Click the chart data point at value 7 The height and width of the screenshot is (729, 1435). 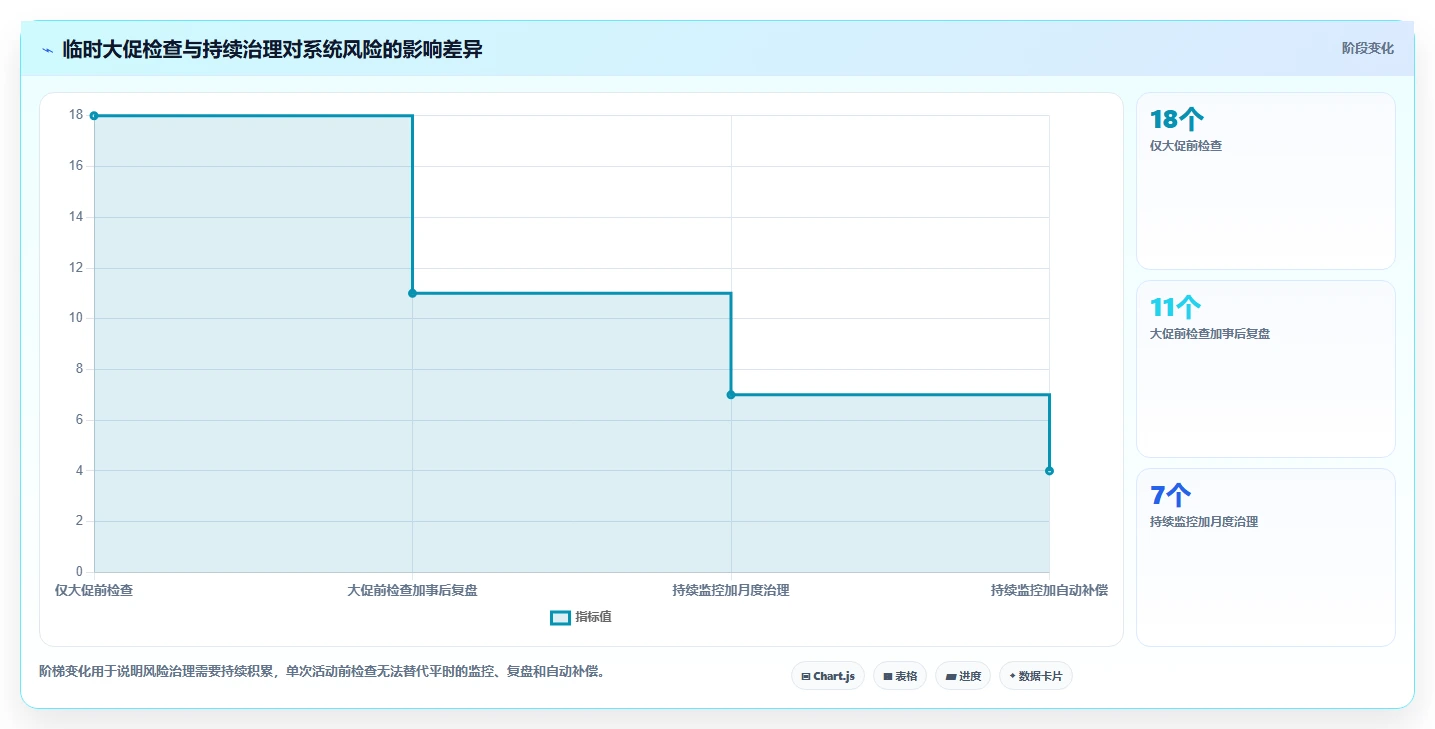(731, 395)
